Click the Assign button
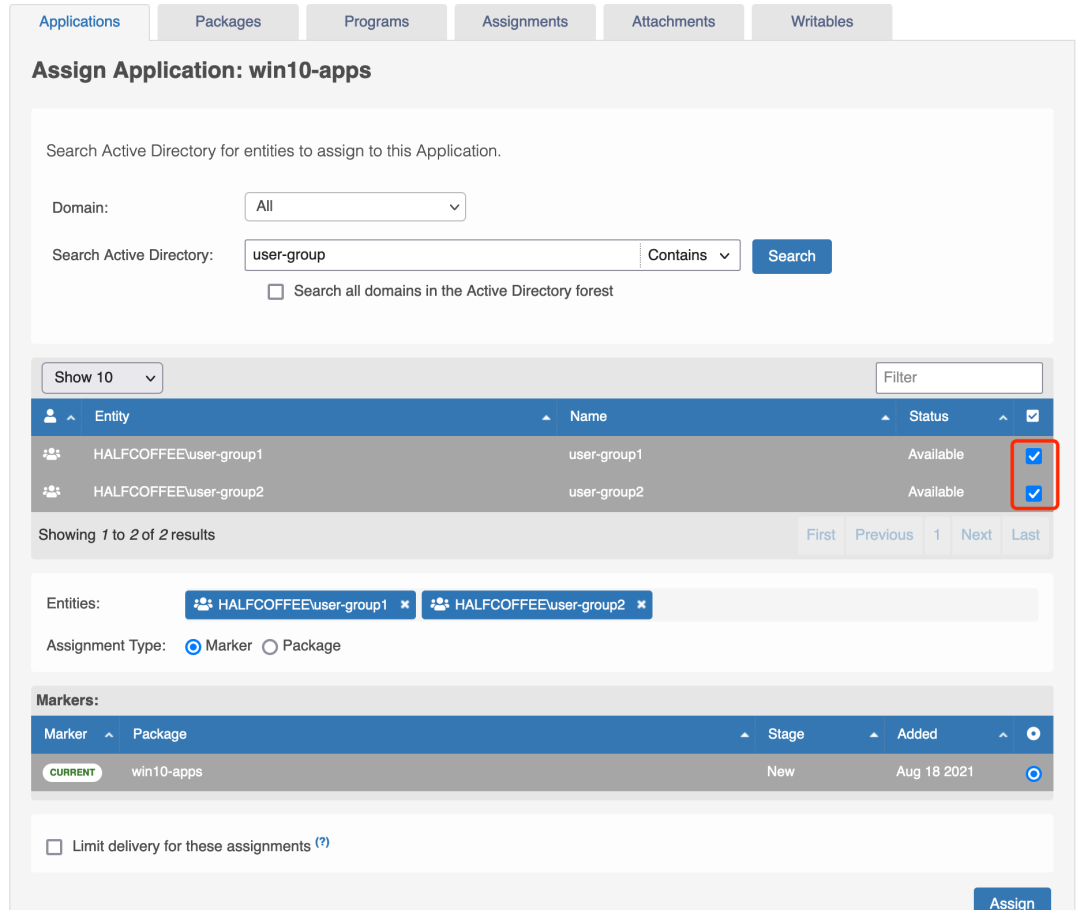The height and width of the screenshot is (910, 1080). tap(1011, 901)
